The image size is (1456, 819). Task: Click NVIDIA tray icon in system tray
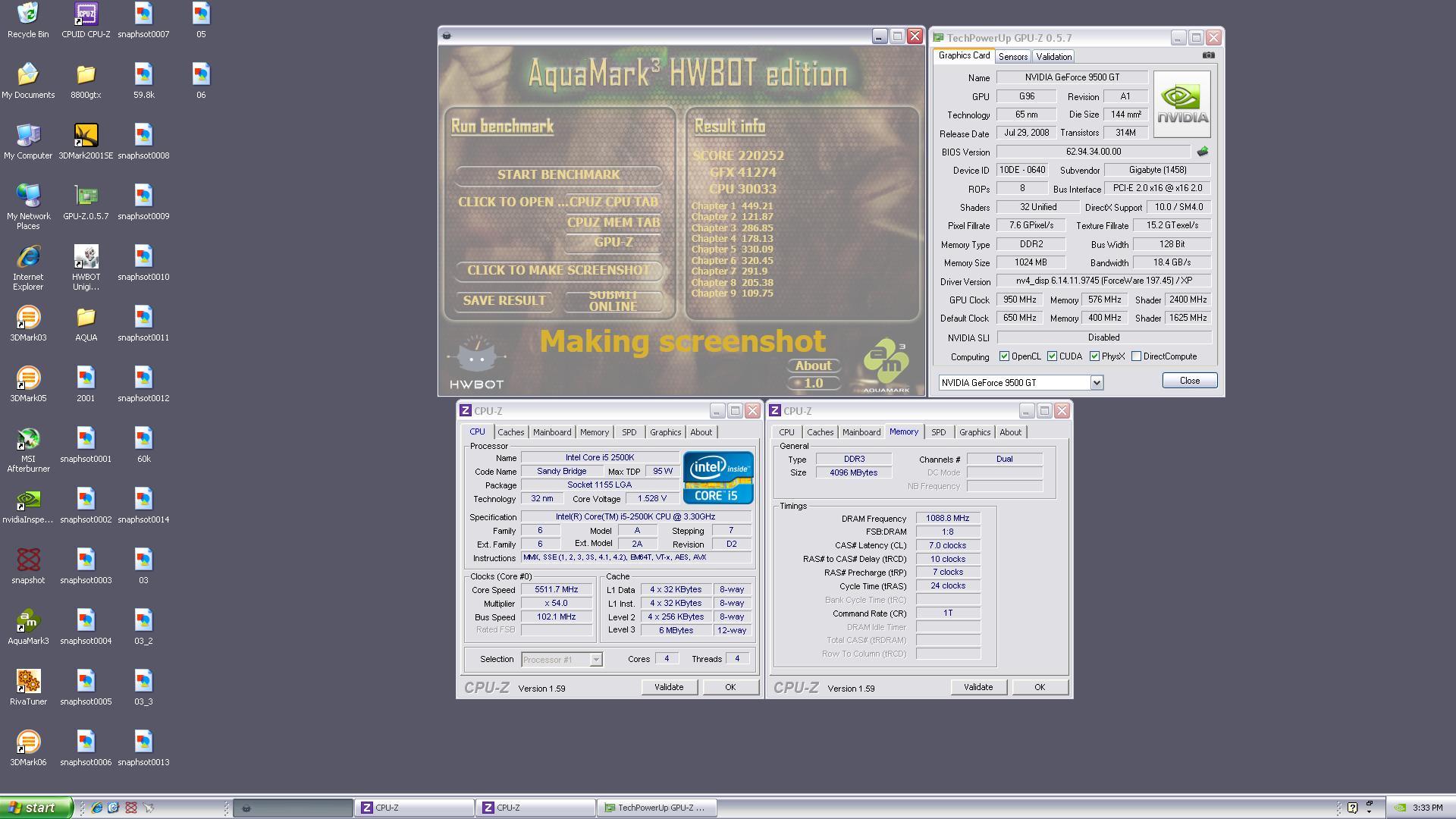coord(1401,808)
